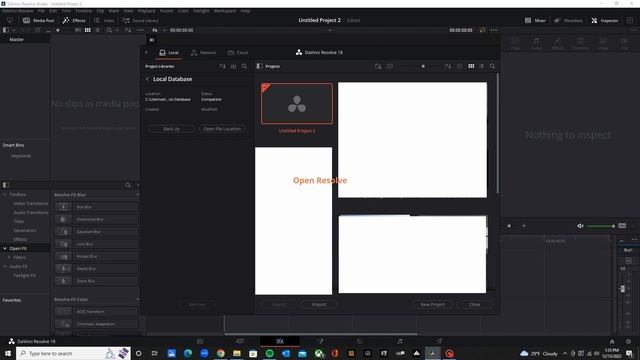The image size is (640, 360).
Task: Select the Untitled Project 2 thumbnail
Action: point(297,103)
